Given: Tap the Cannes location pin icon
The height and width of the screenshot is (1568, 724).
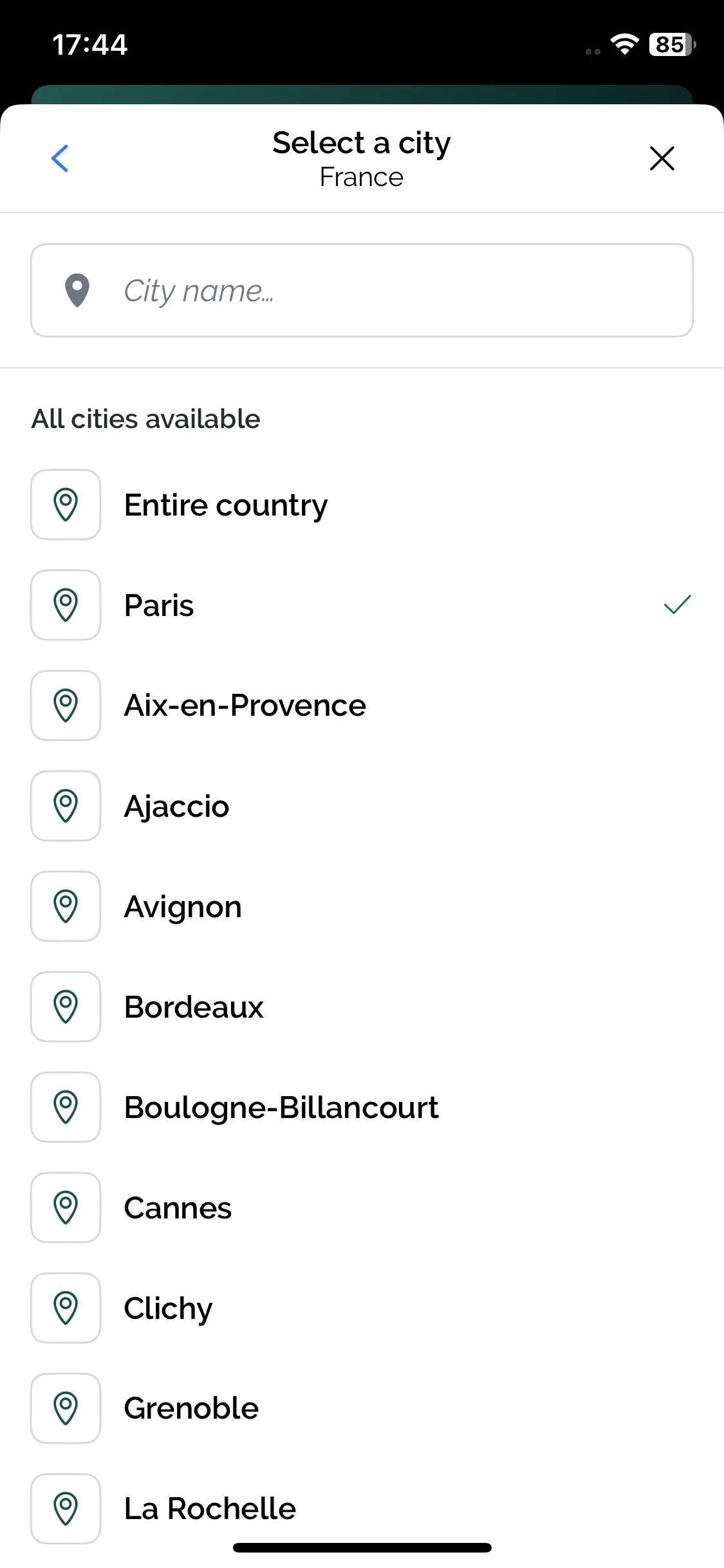Looking at the screenshot, I should [x=66, y=1208].
